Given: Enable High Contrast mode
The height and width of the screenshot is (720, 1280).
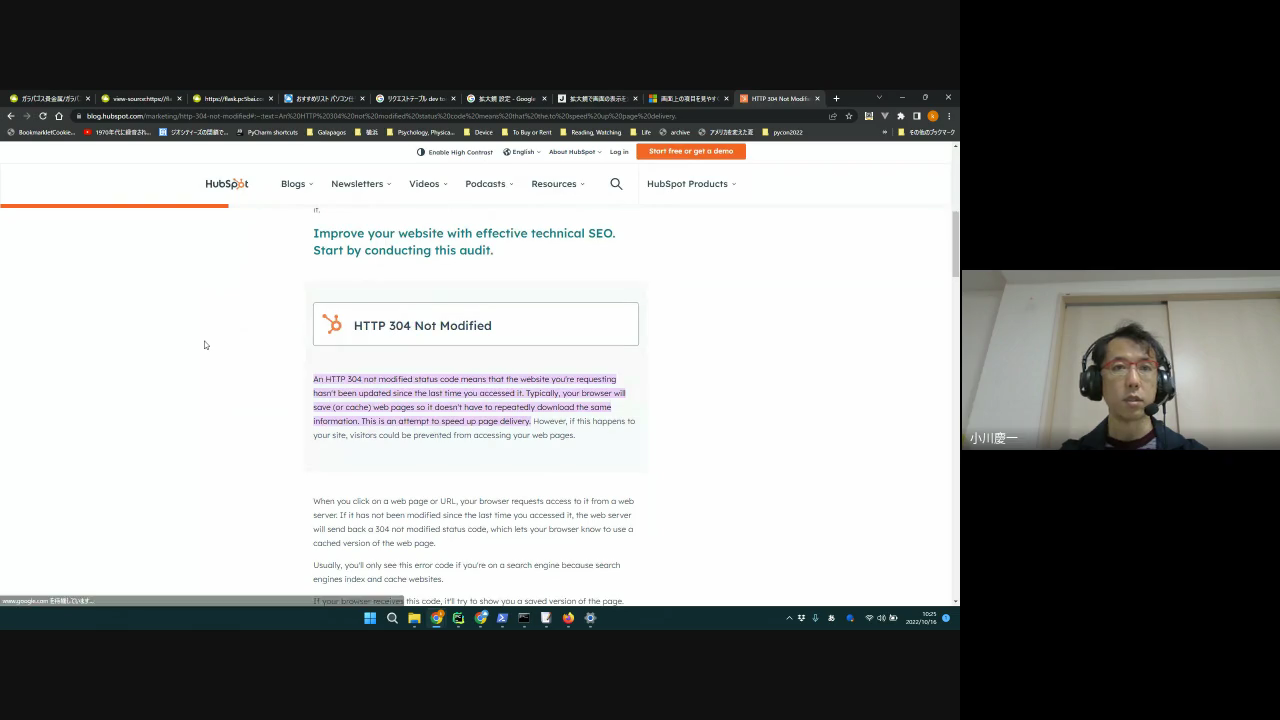Looking at the screenshot, I should click(455, 152).
